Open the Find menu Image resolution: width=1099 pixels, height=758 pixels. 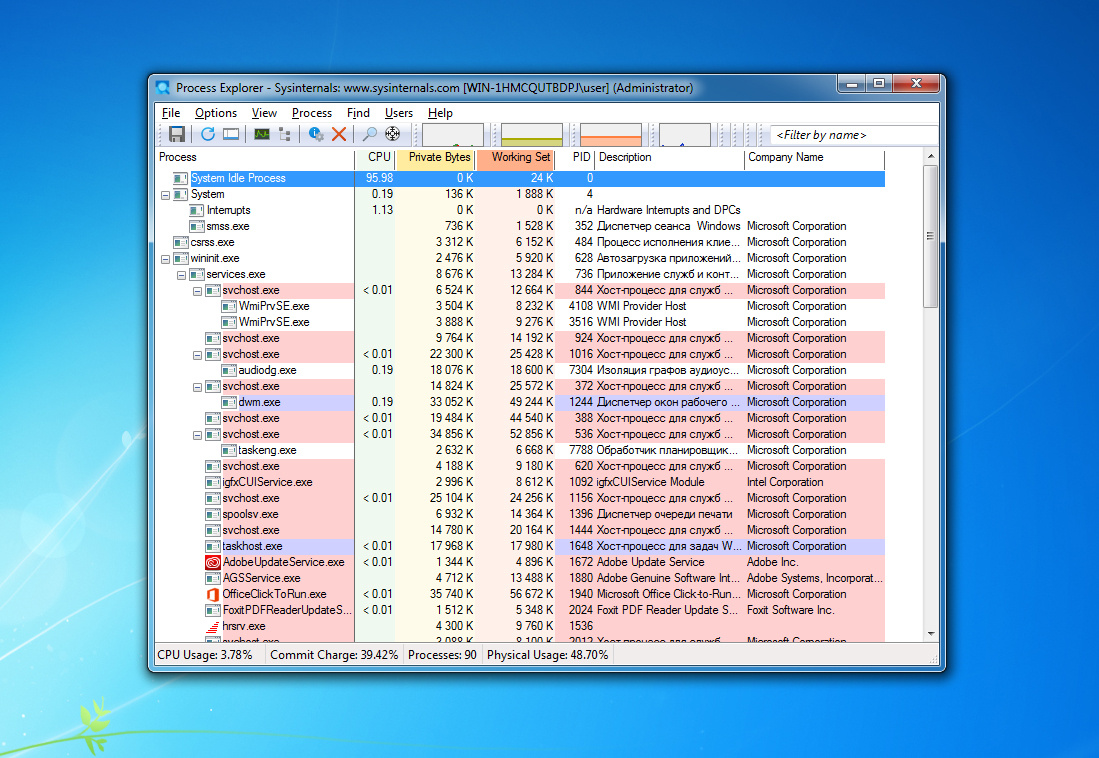[x=358, y=113]
